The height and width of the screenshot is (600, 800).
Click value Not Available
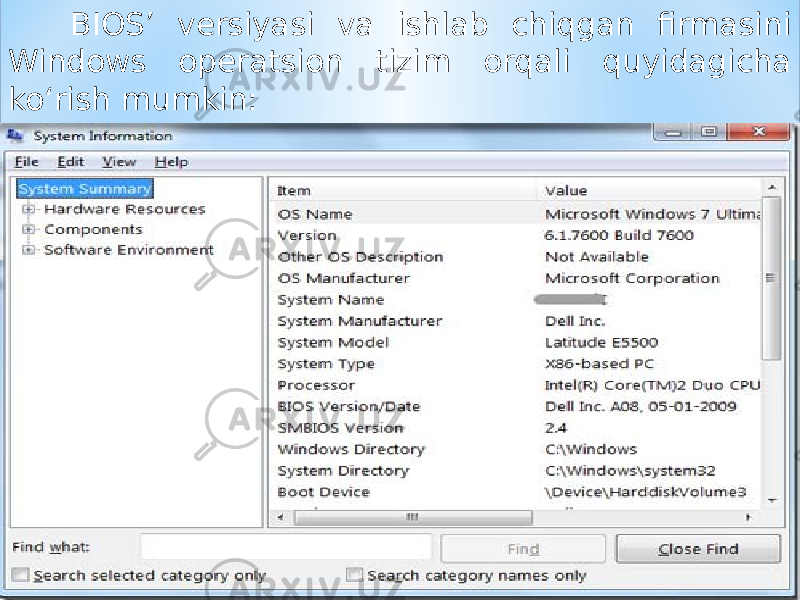coord(597,257)
